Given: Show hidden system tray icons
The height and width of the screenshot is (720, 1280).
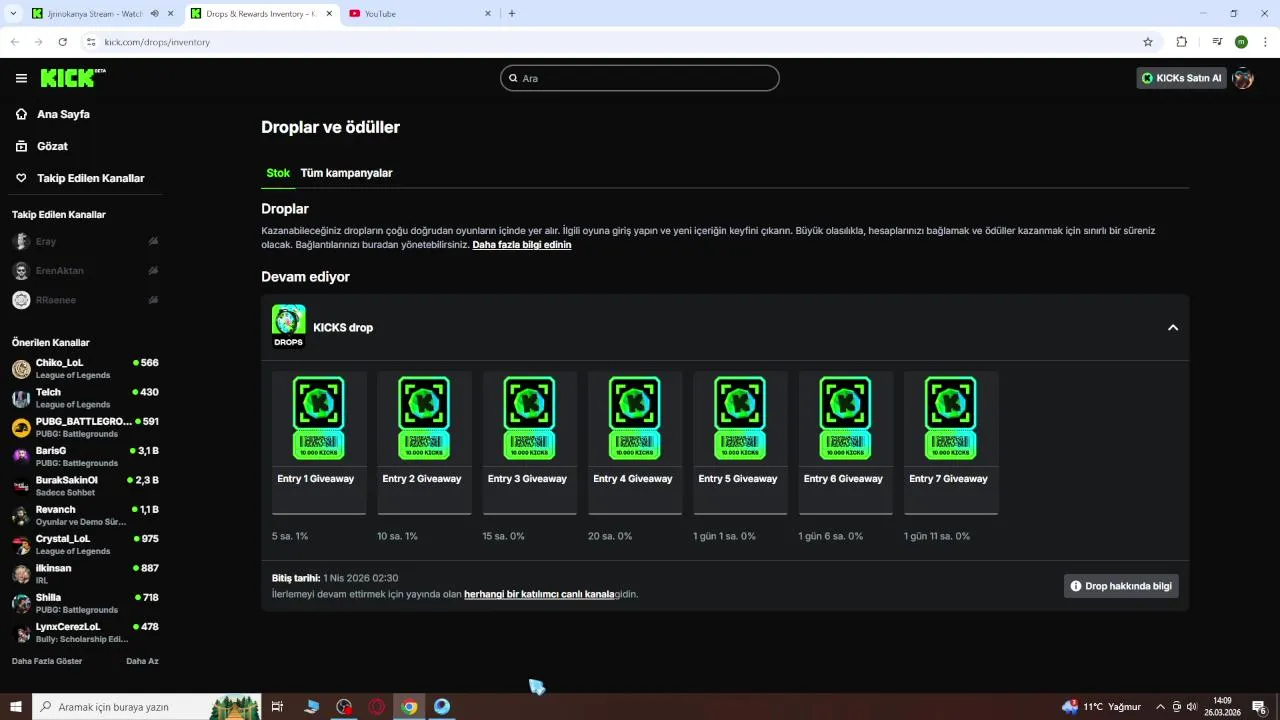Looking at the screenshot, I should coord(1161,707).
